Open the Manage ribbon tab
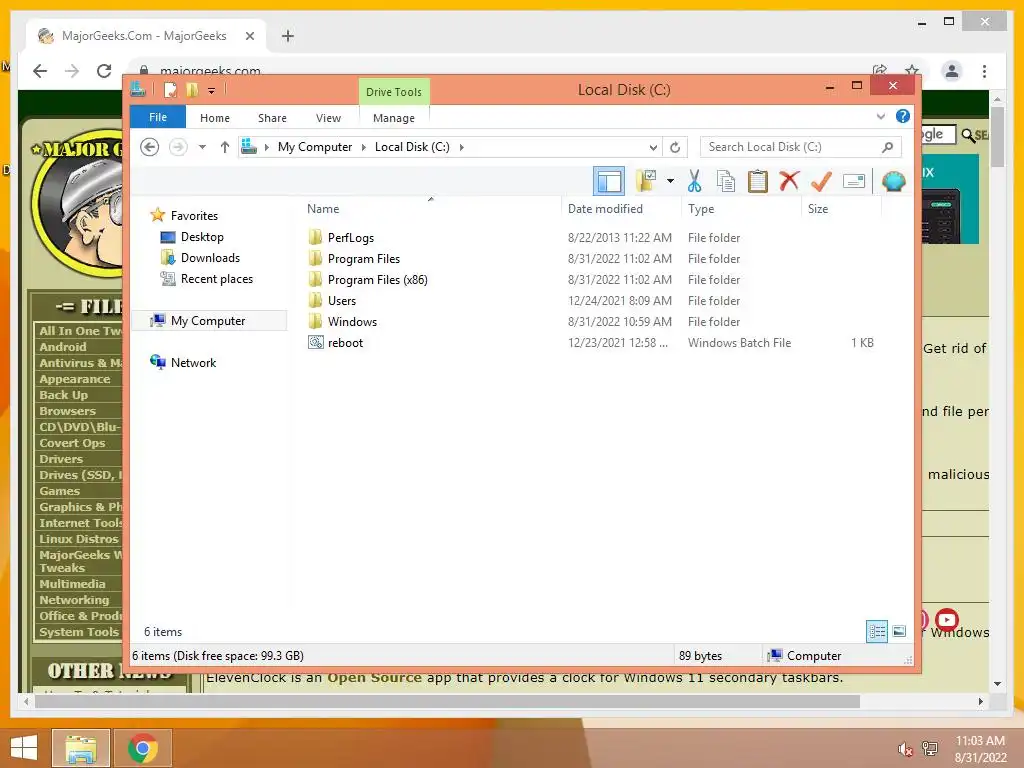 pos(394,118)
